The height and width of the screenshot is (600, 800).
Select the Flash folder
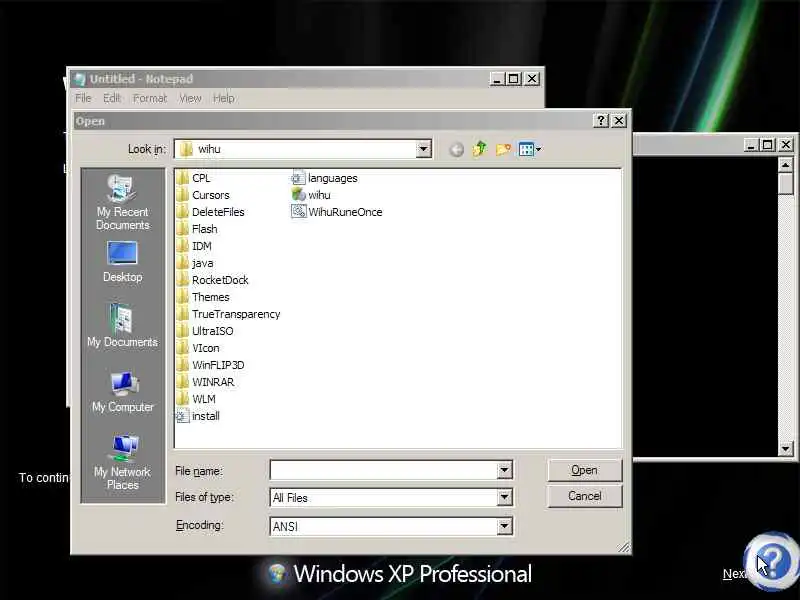pos(197,229)
